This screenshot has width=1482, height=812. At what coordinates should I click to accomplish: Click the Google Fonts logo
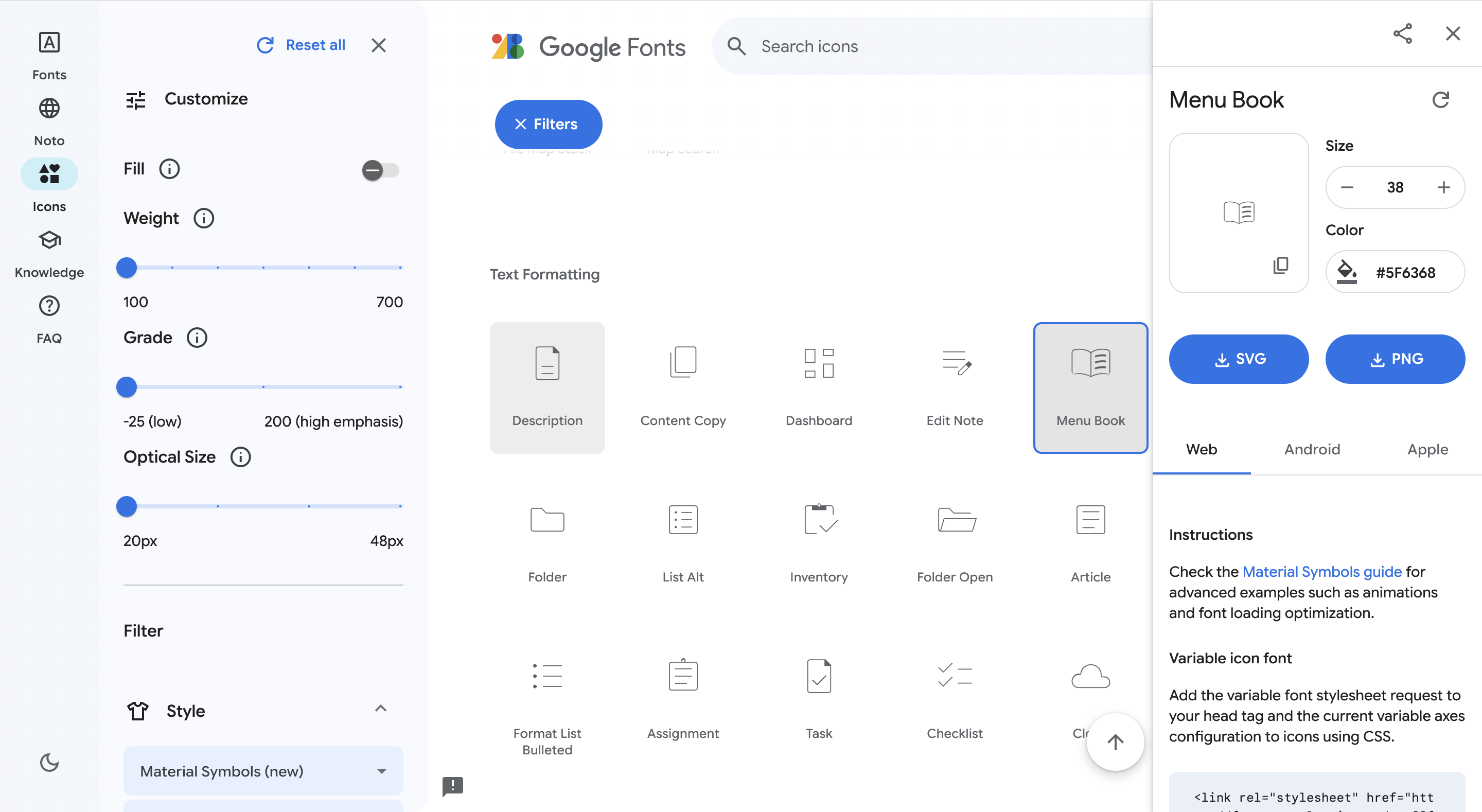pyautogui.click(x=588, y=47)
